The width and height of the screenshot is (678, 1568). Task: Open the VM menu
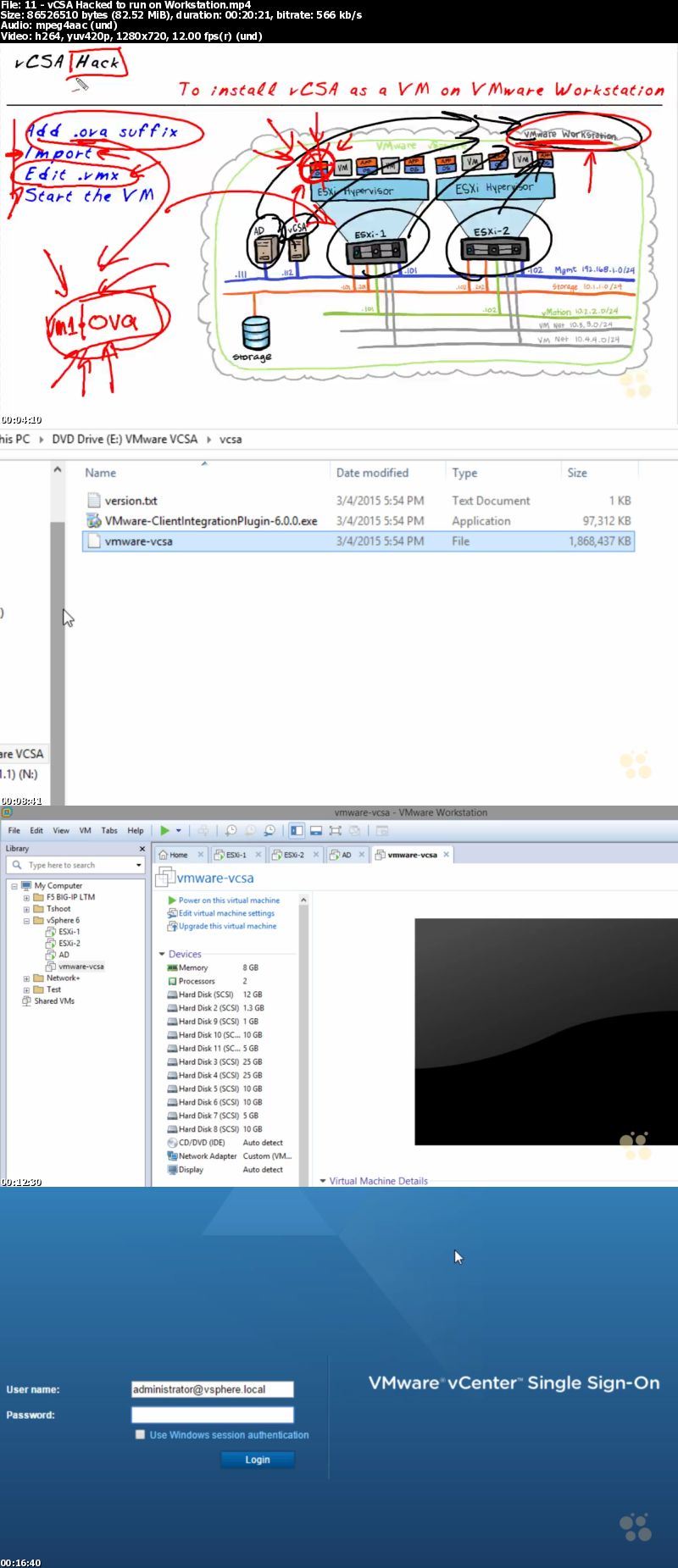85,830
